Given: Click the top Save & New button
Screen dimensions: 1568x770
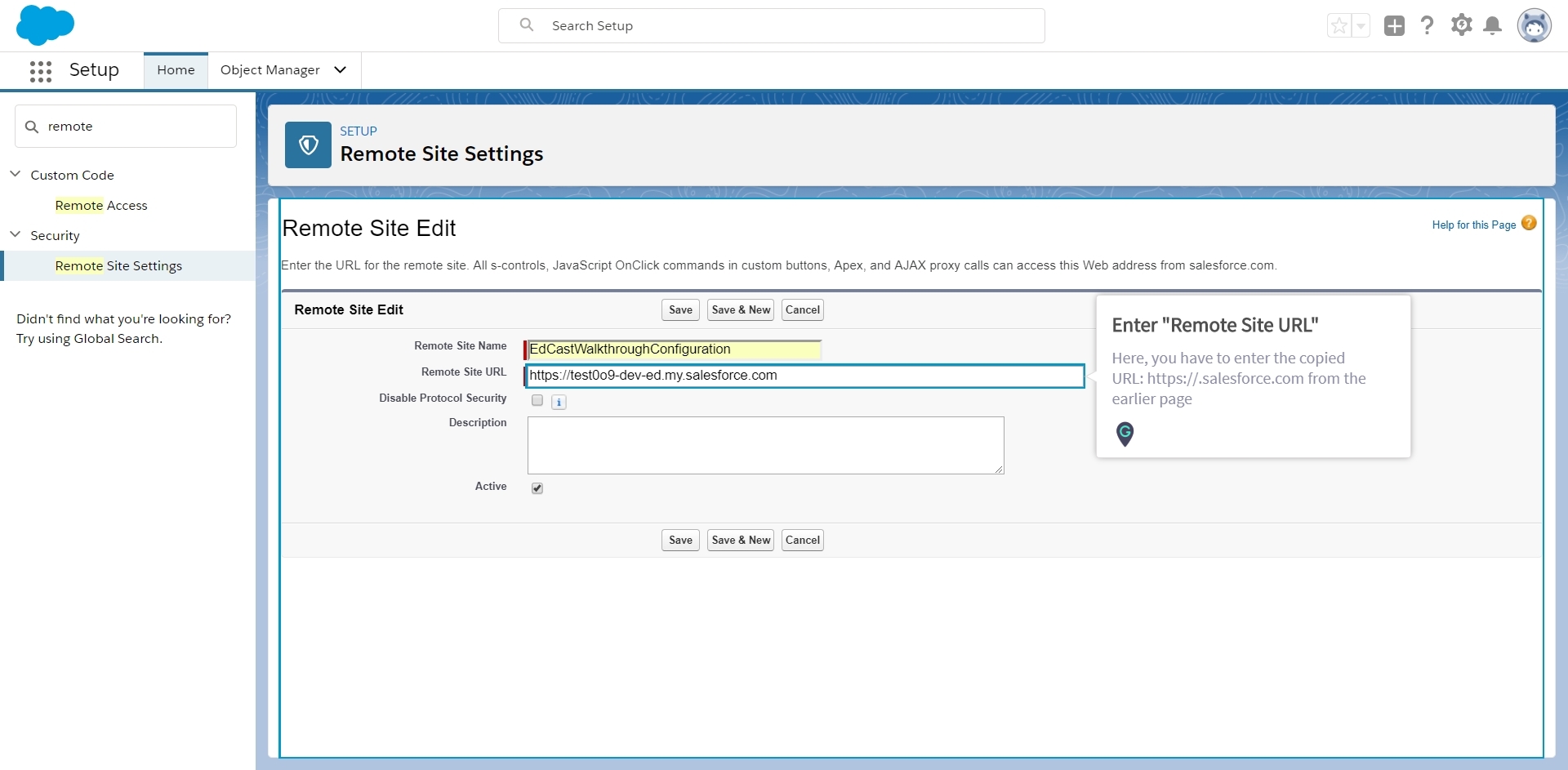Looking at the screenshot, I should point(741,310).
